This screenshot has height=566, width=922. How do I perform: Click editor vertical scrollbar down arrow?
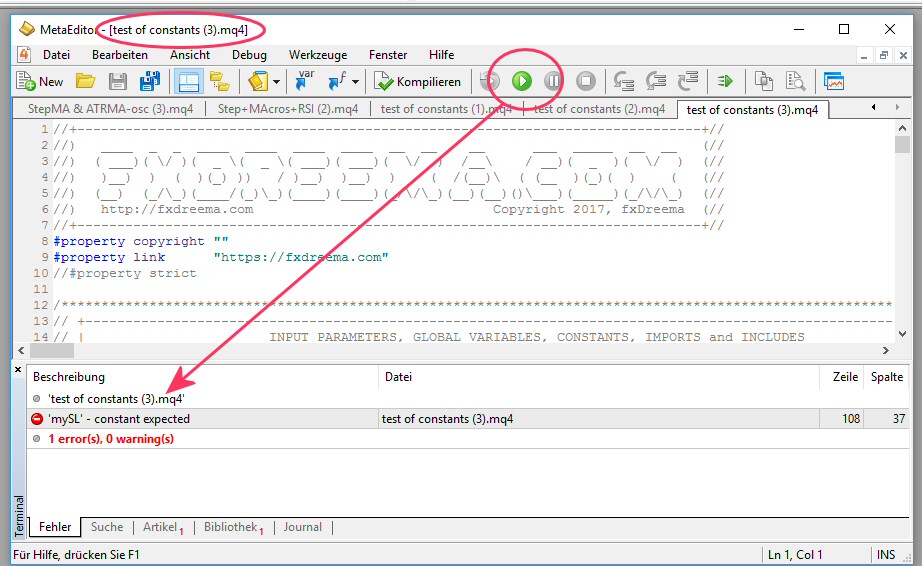click(903, 334)
